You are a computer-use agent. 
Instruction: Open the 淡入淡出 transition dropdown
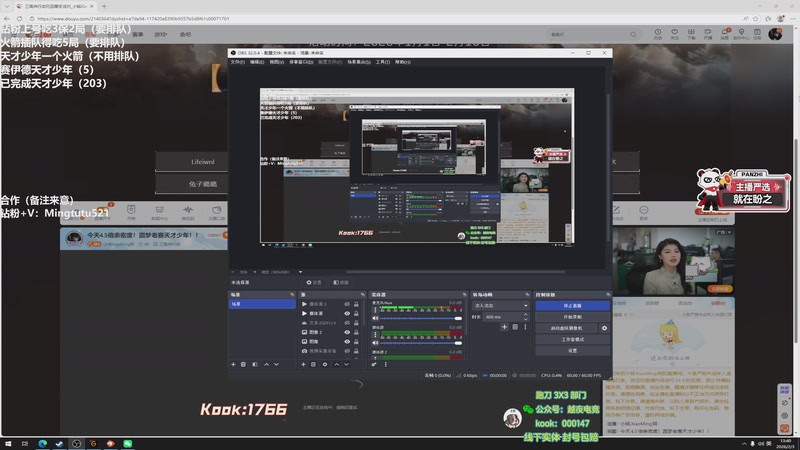(501, 306)
